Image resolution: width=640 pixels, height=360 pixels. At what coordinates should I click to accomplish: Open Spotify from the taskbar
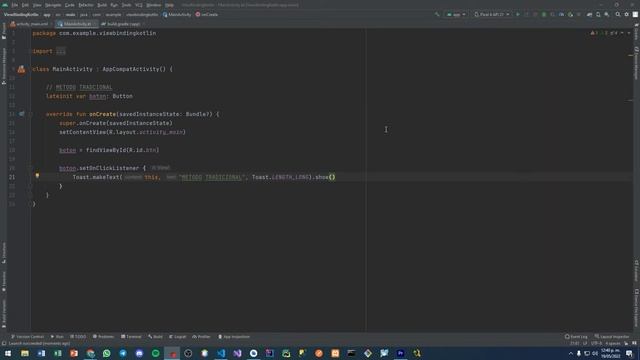coord(156,353)
